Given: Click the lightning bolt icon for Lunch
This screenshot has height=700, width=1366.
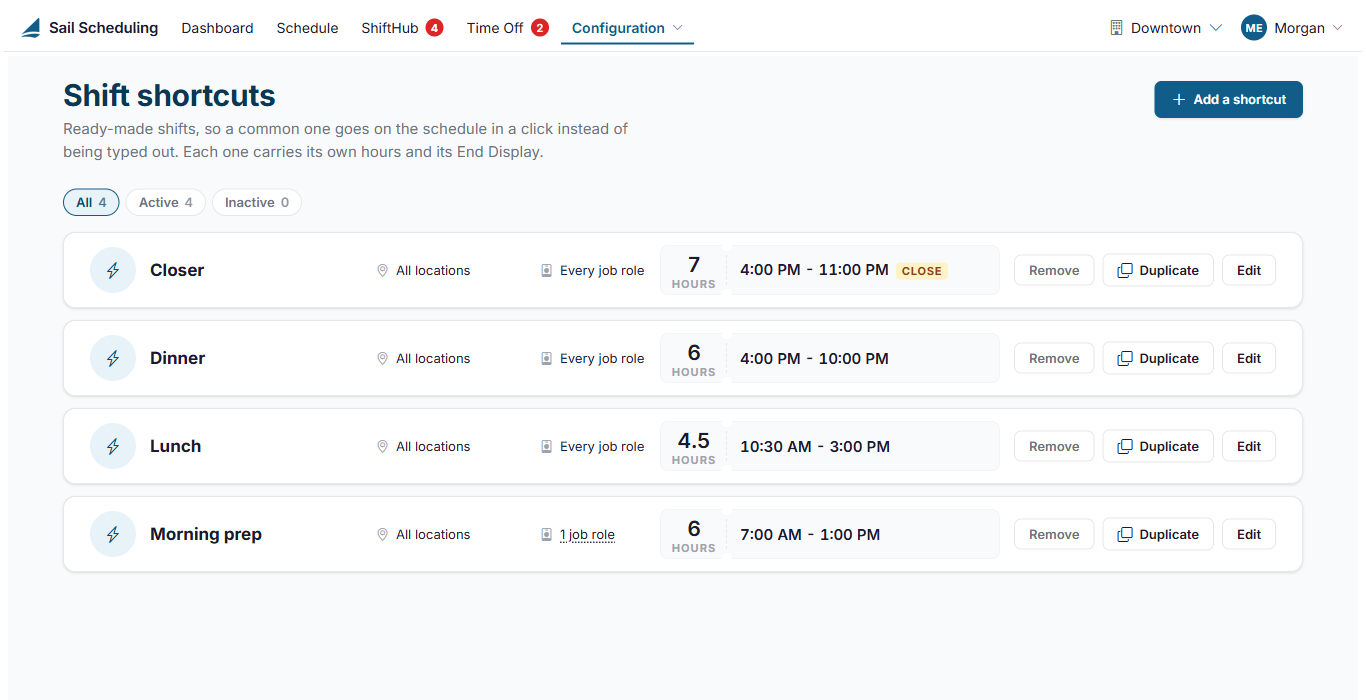Looking at the screenshot, I should coord(113,446).
